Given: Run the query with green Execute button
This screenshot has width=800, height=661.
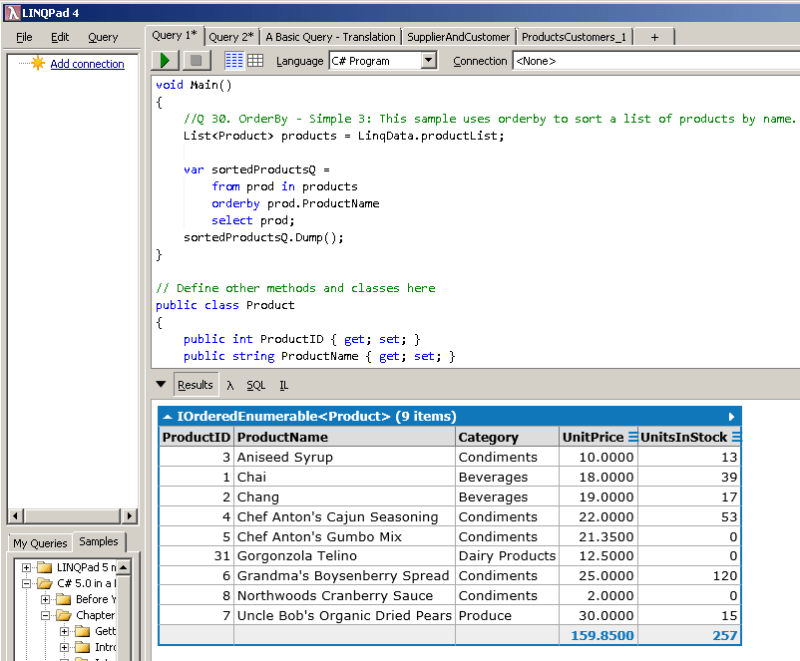Looking at the screenshot, I should [x=165, y=61].
